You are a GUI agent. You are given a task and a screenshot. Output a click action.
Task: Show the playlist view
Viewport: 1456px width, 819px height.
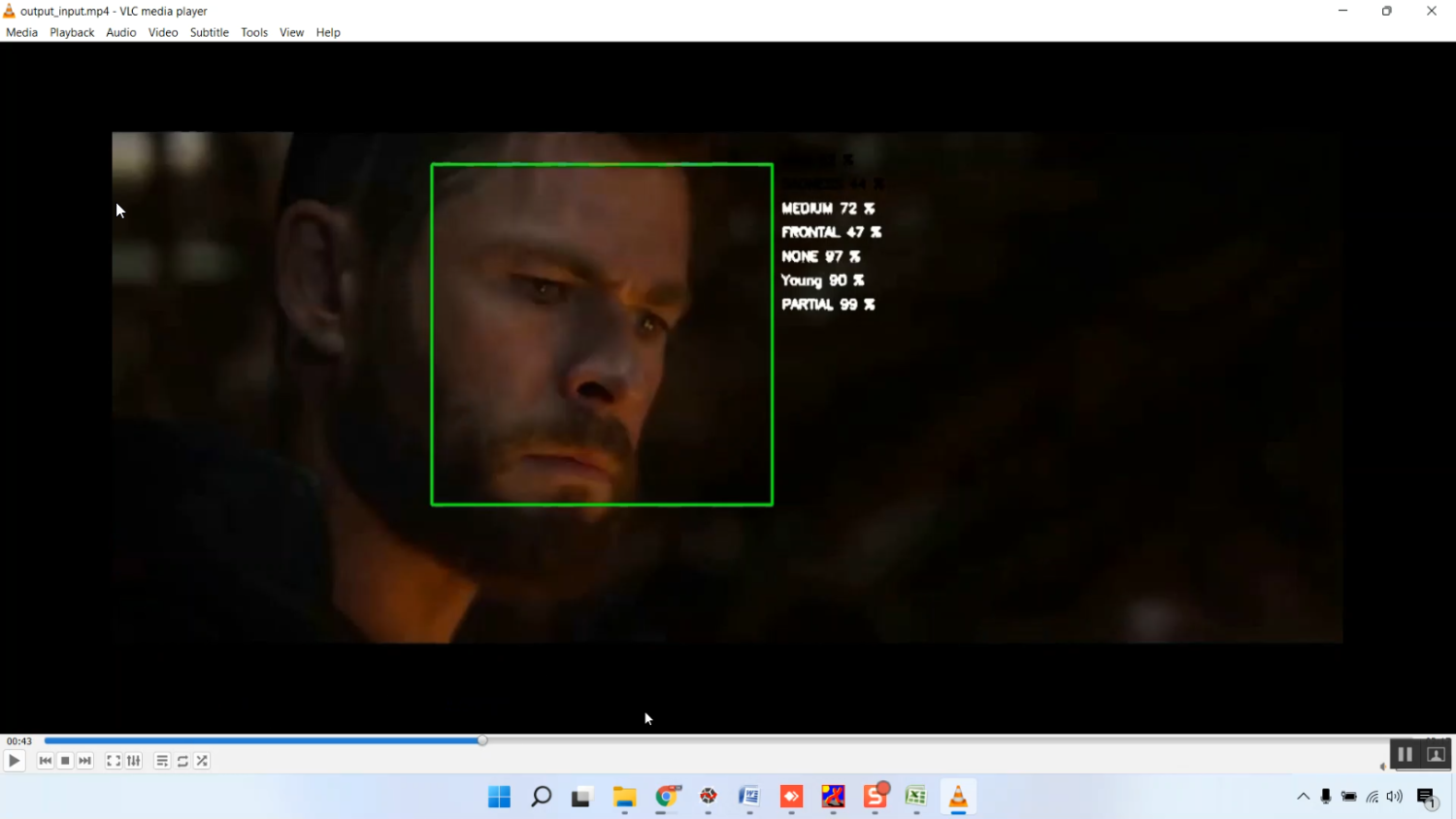pyautogui.click(x=162, y=762)
